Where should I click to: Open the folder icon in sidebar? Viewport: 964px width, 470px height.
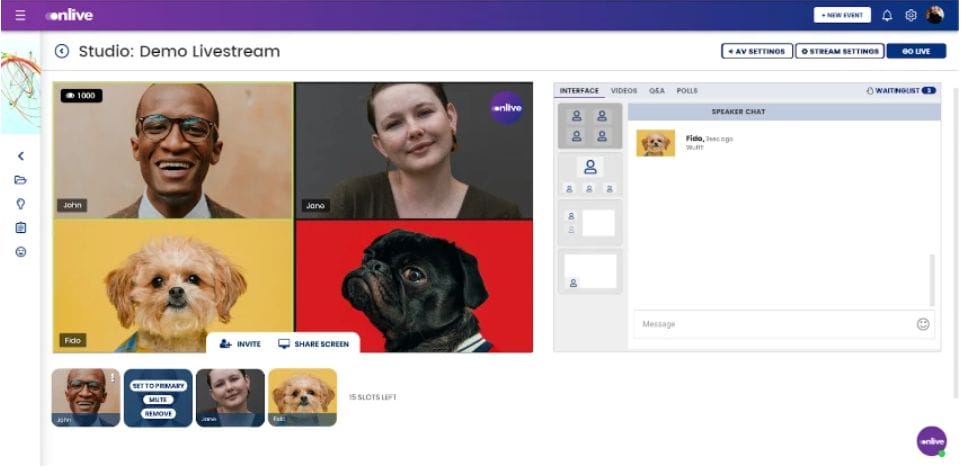coord(20,180)
